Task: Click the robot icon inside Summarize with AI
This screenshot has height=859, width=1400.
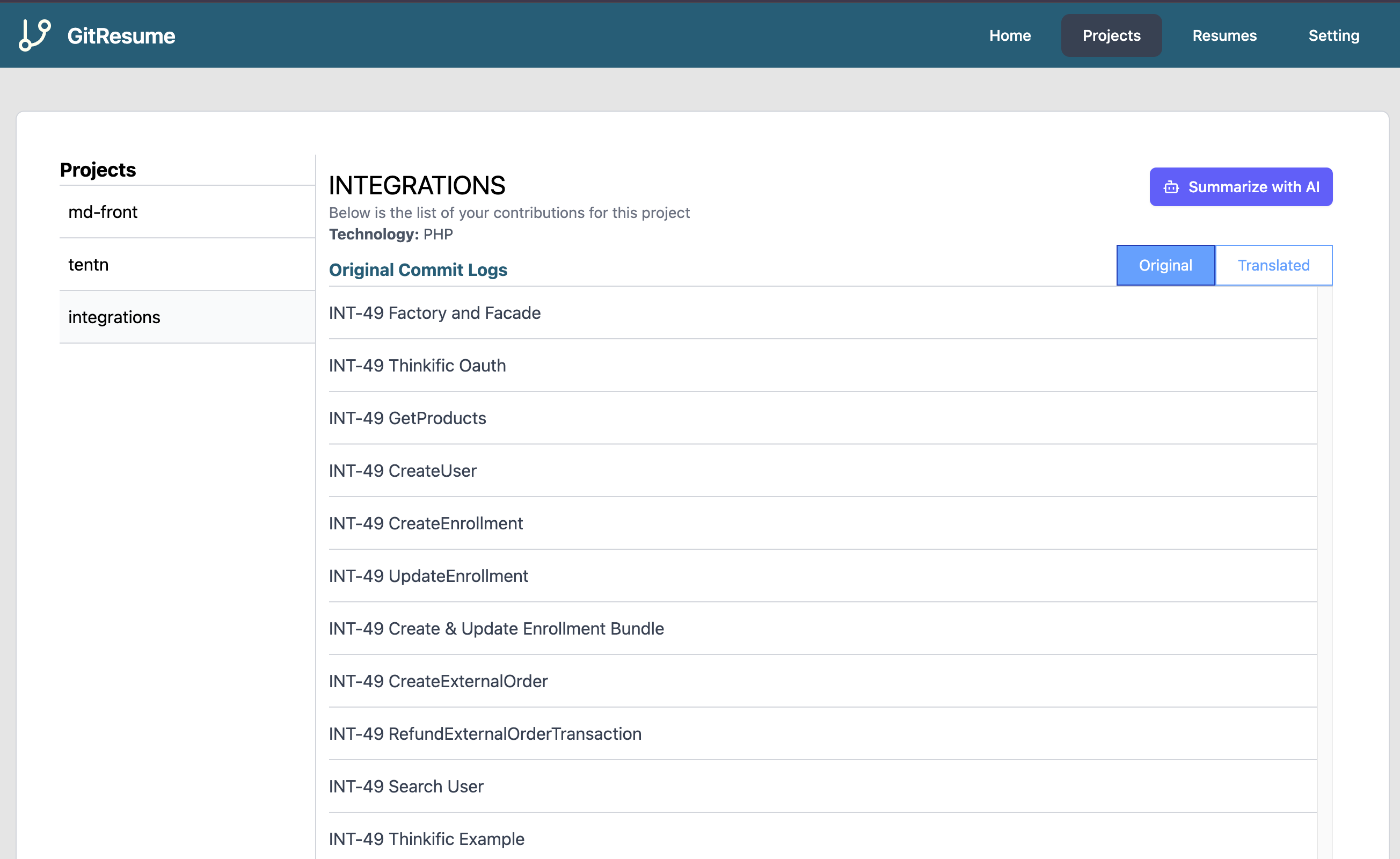Action: tap(1171, 186)
